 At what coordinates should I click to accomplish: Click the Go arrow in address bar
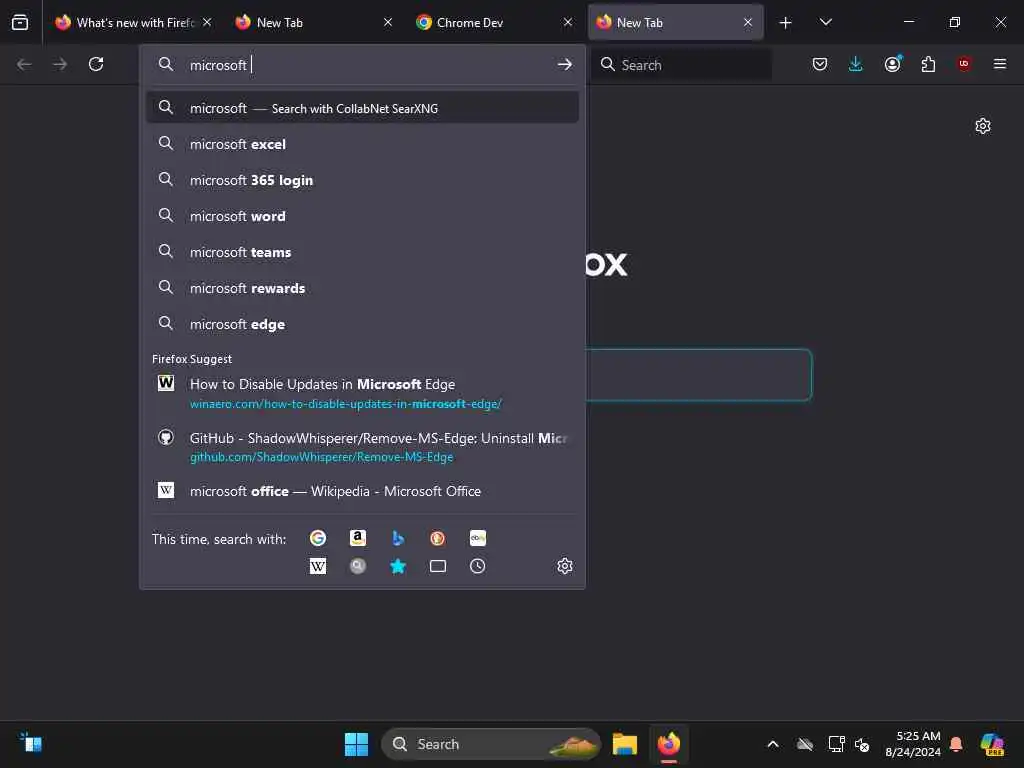pyautogui.click(x=565, y=65)
